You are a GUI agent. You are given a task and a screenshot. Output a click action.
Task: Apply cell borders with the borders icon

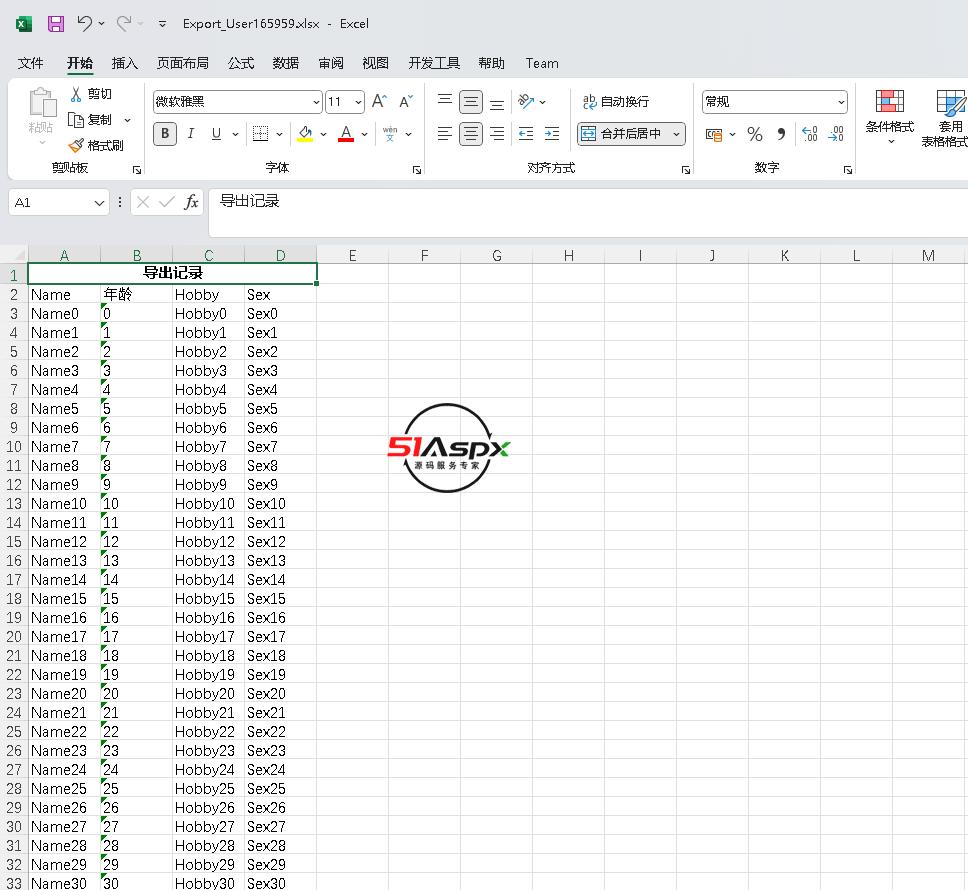(261, 133)
